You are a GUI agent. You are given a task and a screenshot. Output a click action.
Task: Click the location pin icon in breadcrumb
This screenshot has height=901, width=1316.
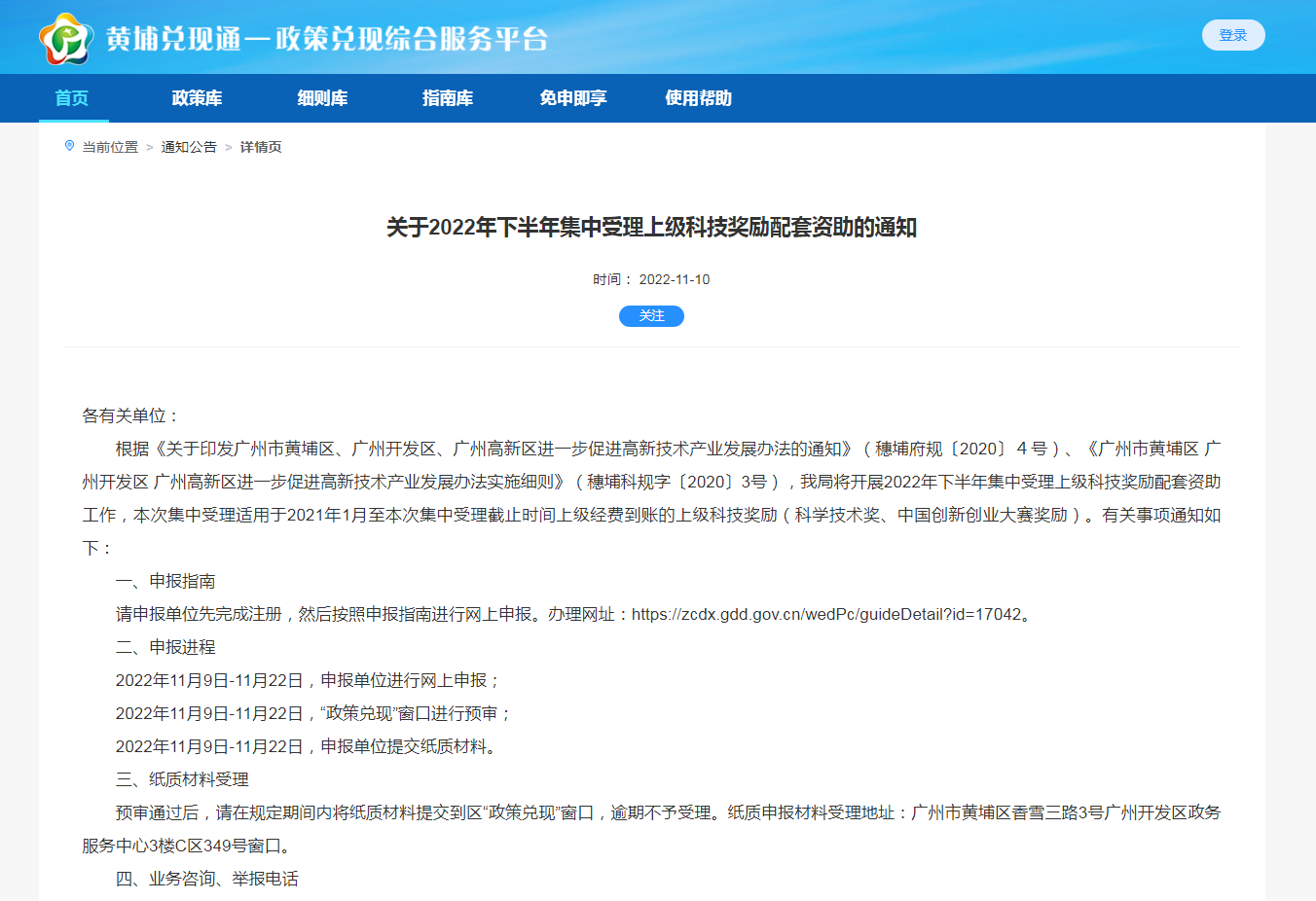pyautogui.click(x=69, y=146)
